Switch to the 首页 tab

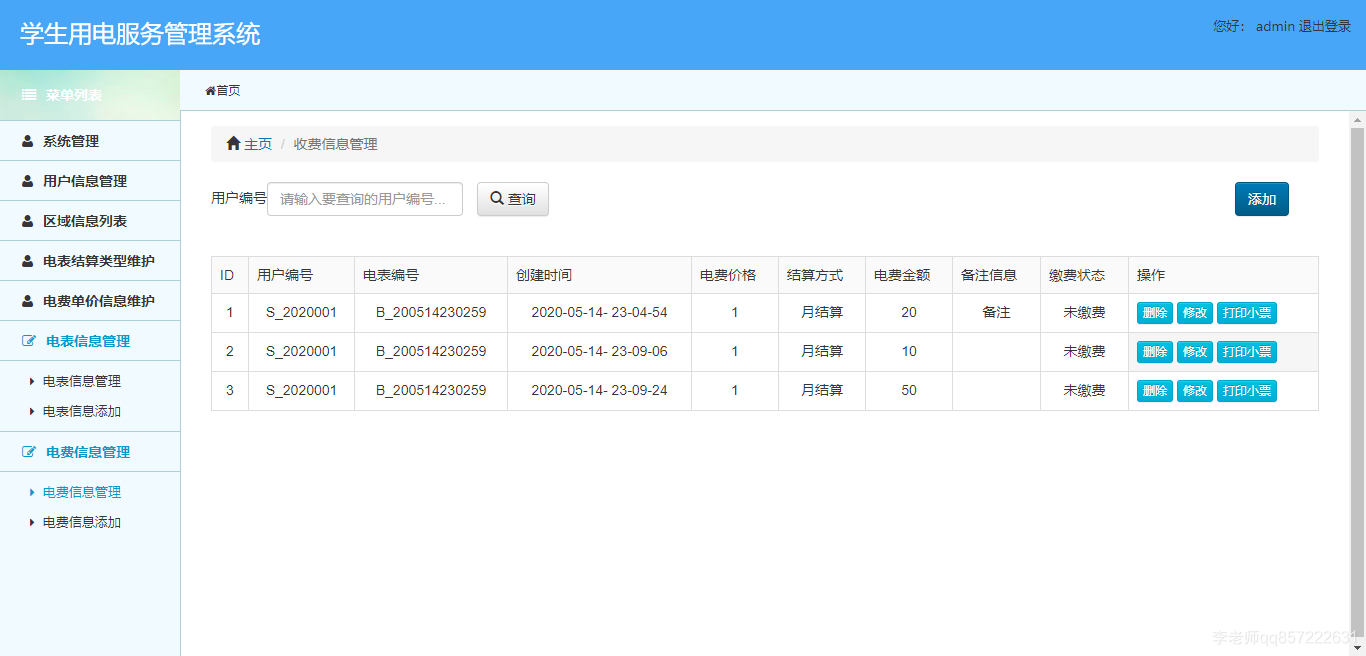pyautogui.click(x=222, y=89)
